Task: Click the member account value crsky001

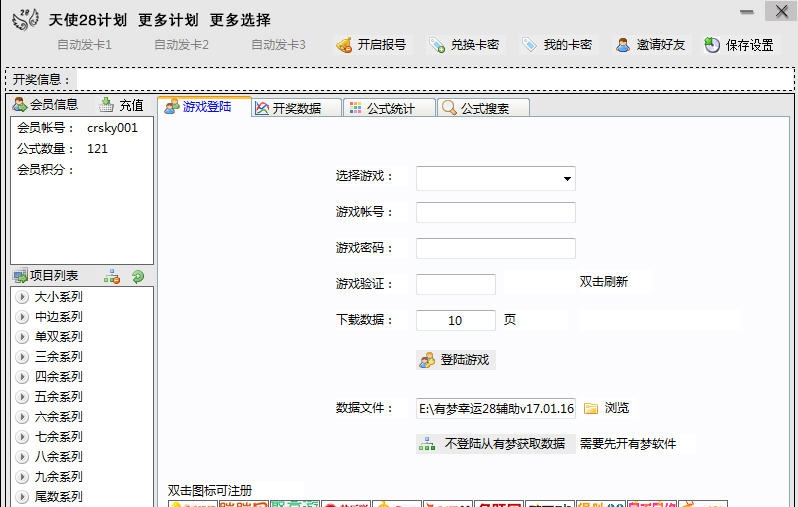Action: [x=112, y=128]
